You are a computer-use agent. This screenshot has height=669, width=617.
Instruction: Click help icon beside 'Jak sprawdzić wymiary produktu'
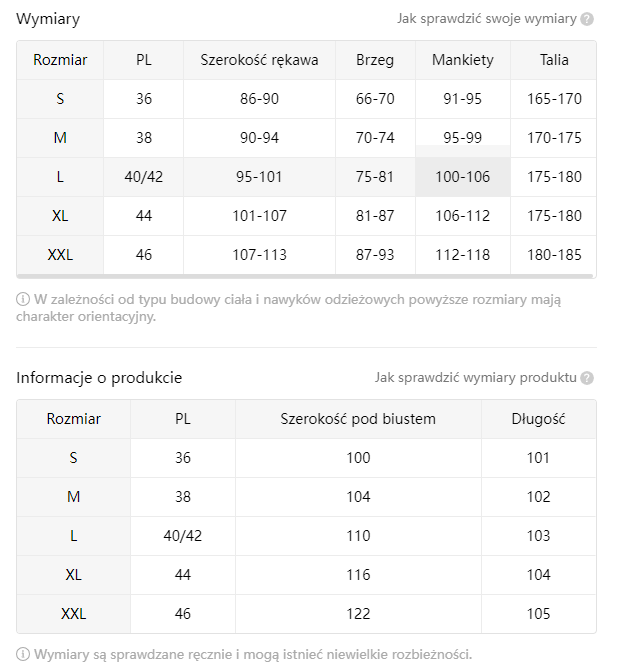tap(587, 378)
